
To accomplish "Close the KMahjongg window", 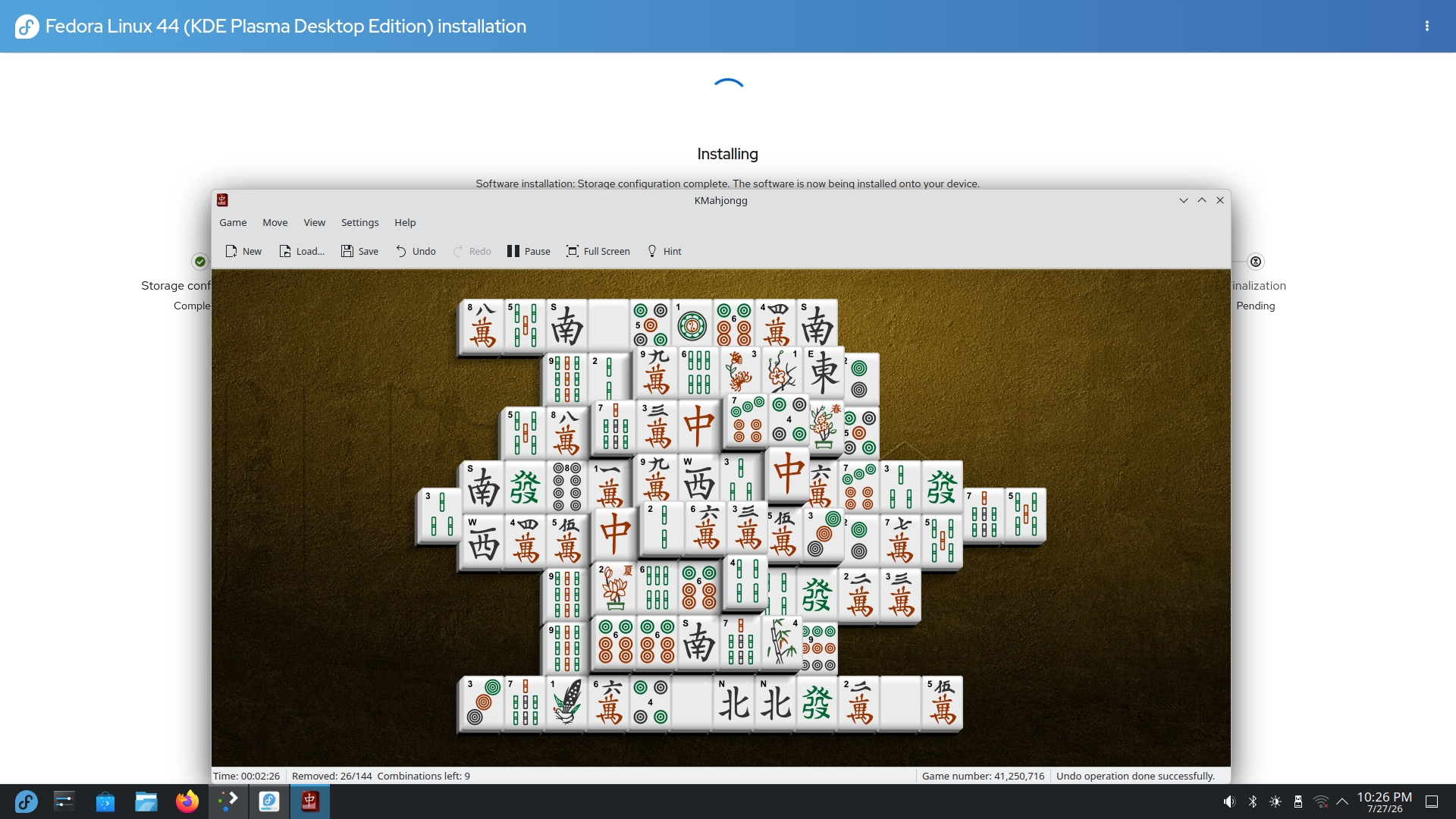I will [x=1220, y=200].
